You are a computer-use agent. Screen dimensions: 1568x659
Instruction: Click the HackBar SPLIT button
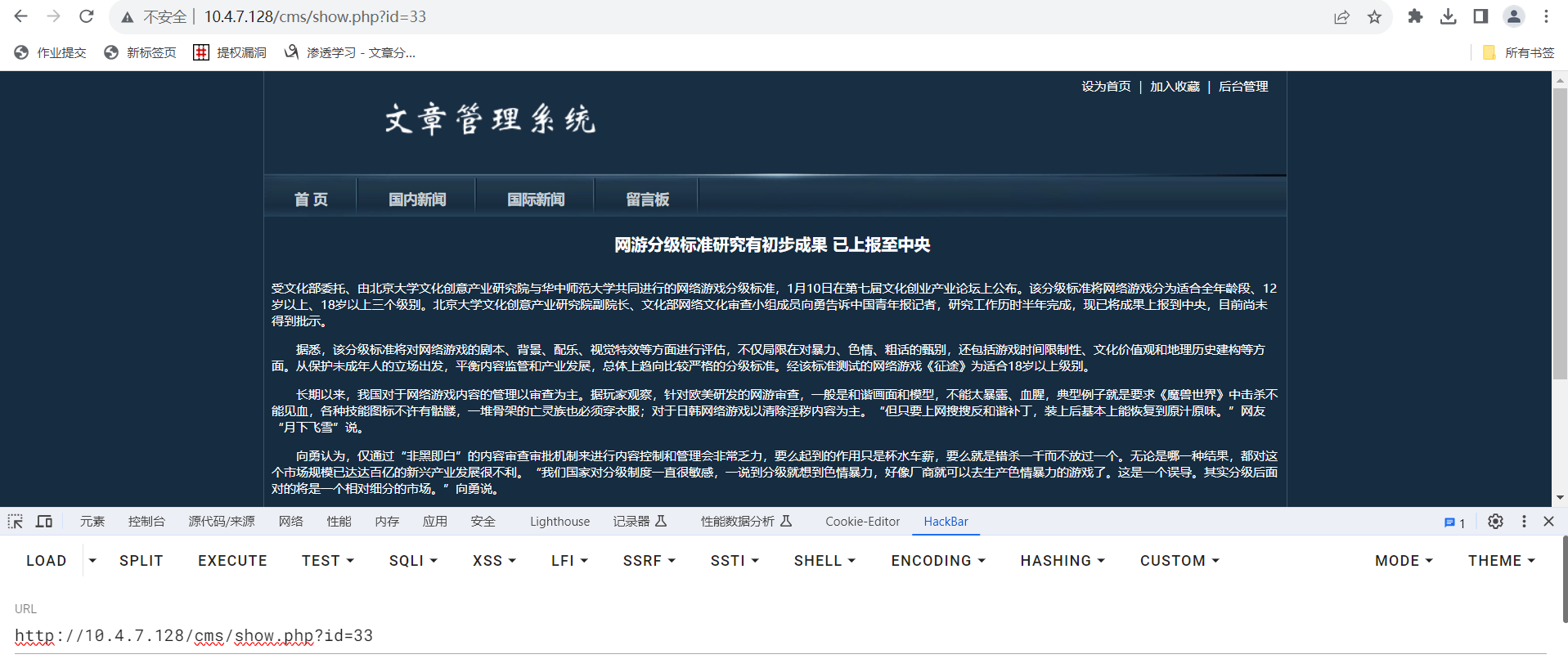point(141,561)
